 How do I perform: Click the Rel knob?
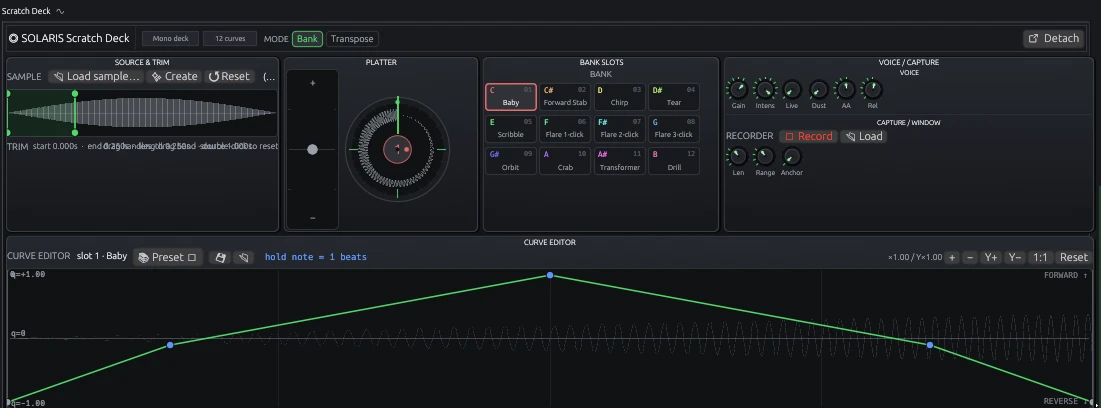tap(872, 90)
